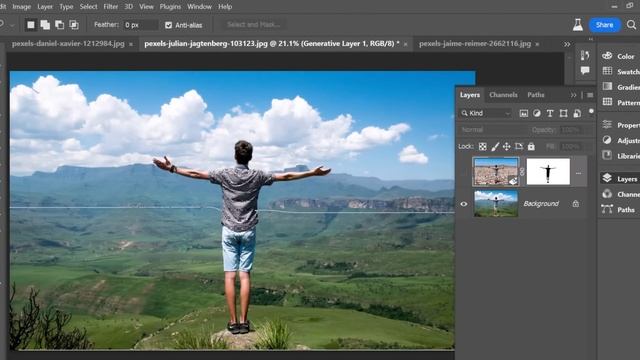Hide the Background layer eye
Screen dimensions: 640x360
click(x=464, y=204)
